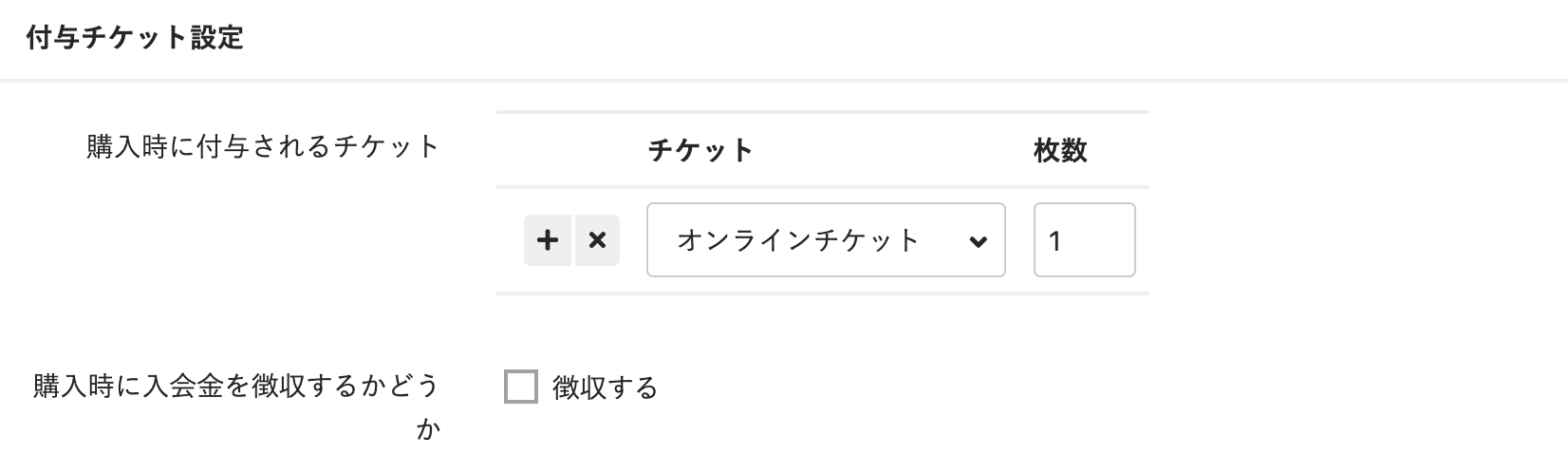Click the 購入時に入会金を徴収するかどうか label
Viewport: 1568px width, 473px height.
pyautogui.click(x=236, y=387)
